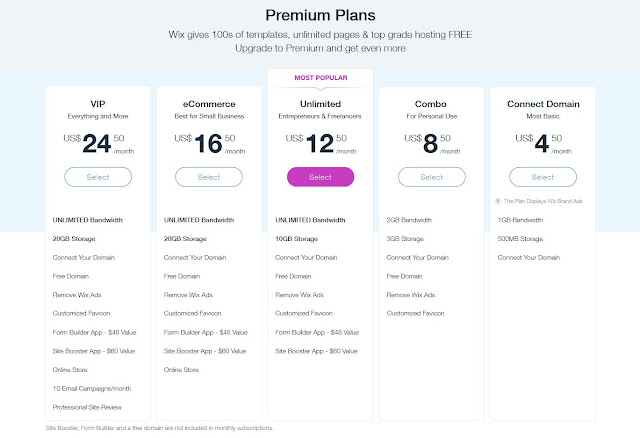Viewport: 640px width, 438px height.
Task: Select the Connect Domain plan
Action: pyautogui.click(x=543, y=177)
